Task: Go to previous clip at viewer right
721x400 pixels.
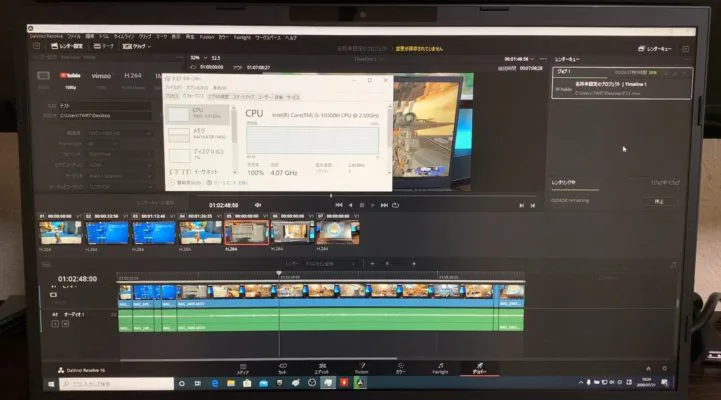Action: tap(521, 206)
